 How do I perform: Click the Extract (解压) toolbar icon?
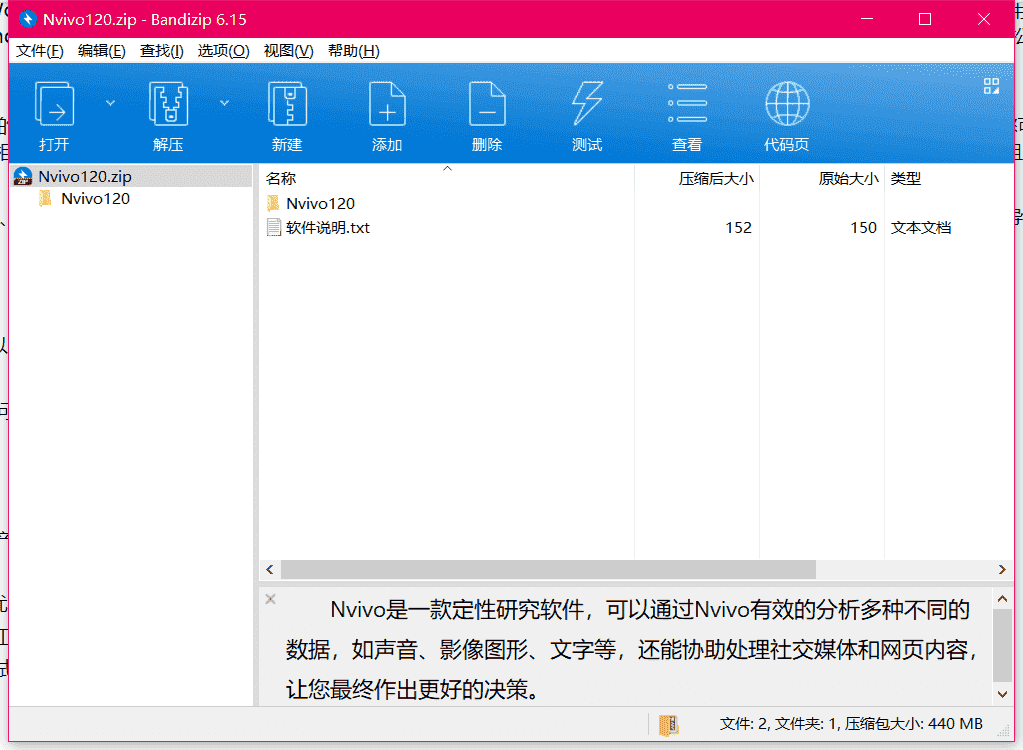[168, 104]
